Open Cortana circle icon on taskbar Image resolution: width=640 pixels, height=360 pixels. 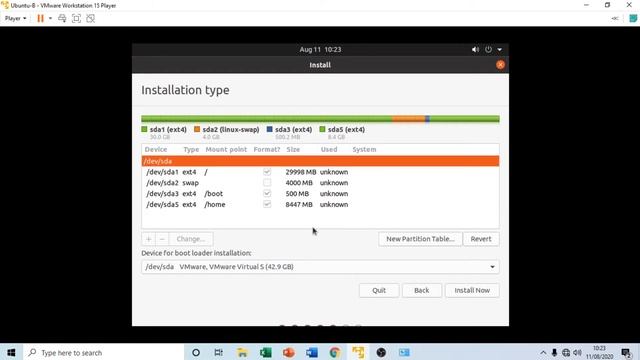pyautogui.click(x=196, y=353)
